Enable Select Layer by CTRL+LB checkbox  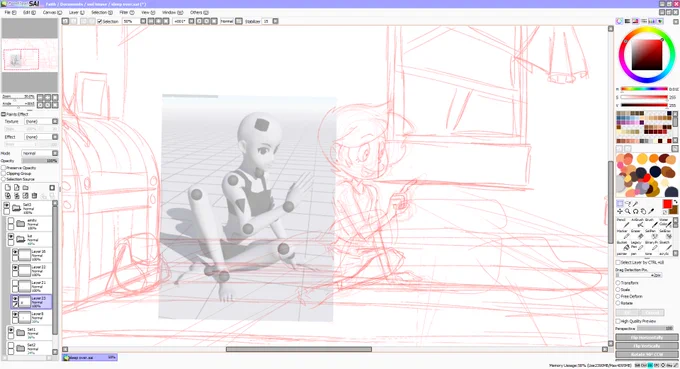click(x=618, y=262)
